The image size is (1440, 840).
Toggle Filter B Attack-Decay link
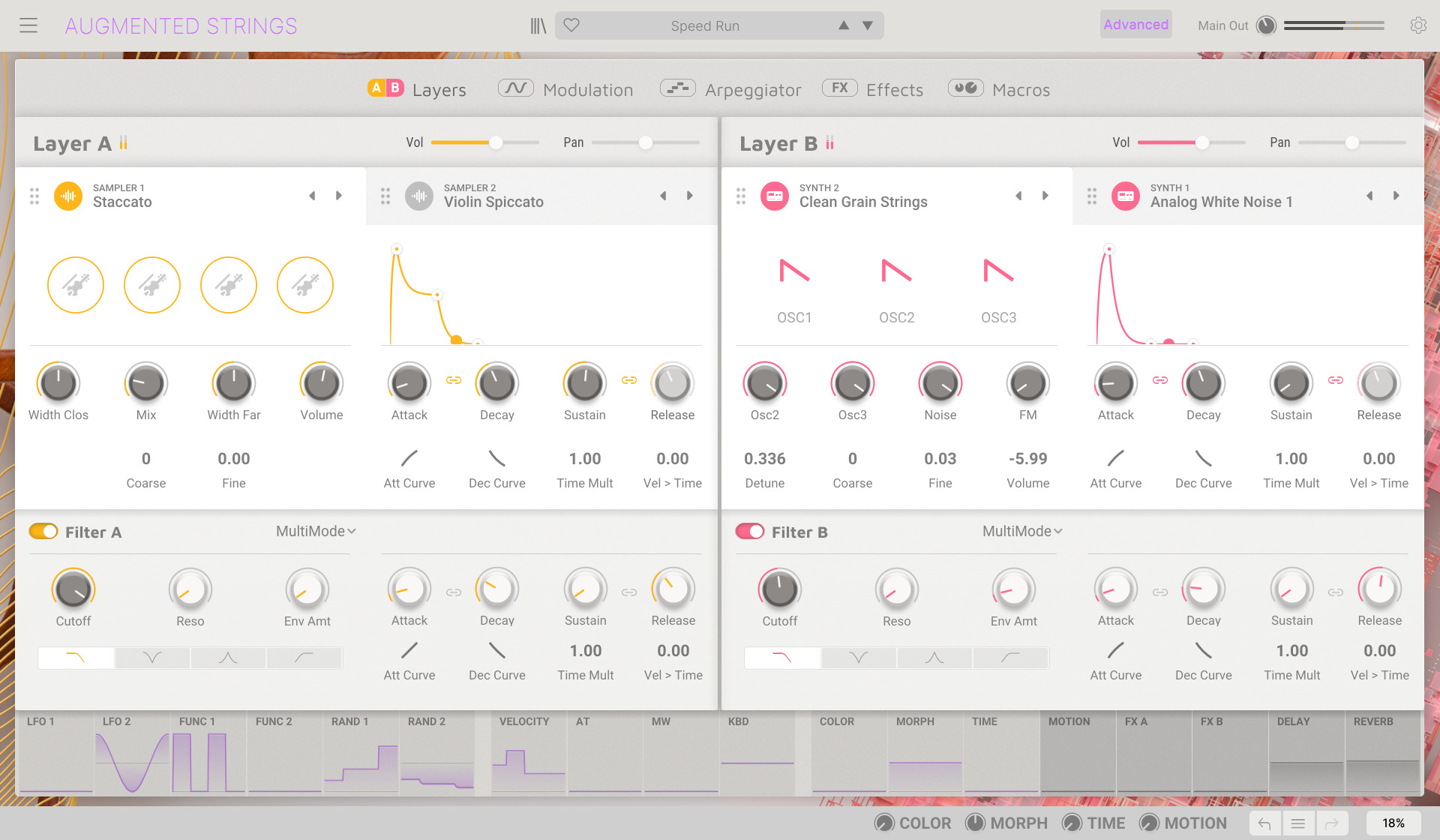coord(1160,592)
